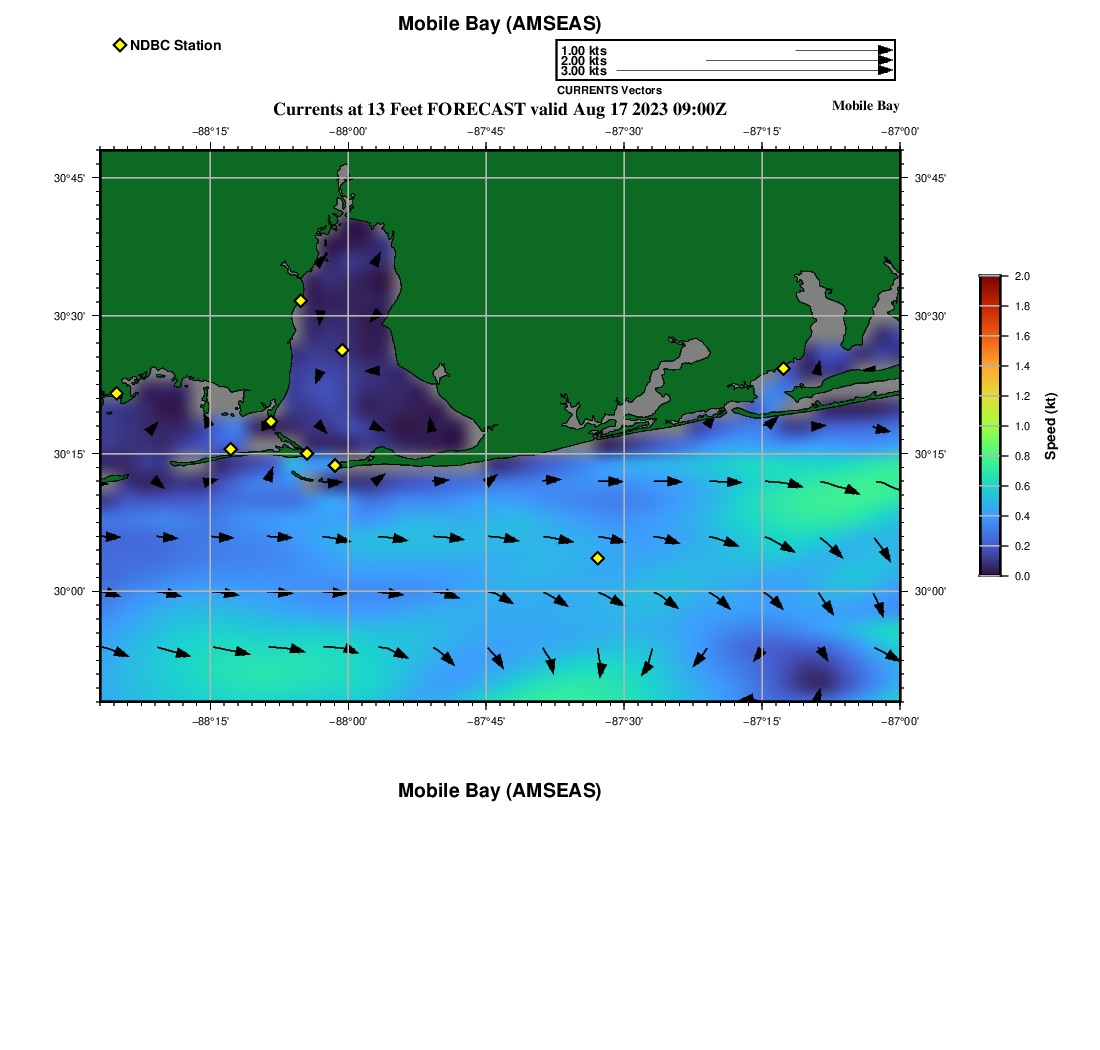
Task: Click the bottom-axis '-87°15'' longitude label
Action: pyautogui.click(x=763, y=721)
